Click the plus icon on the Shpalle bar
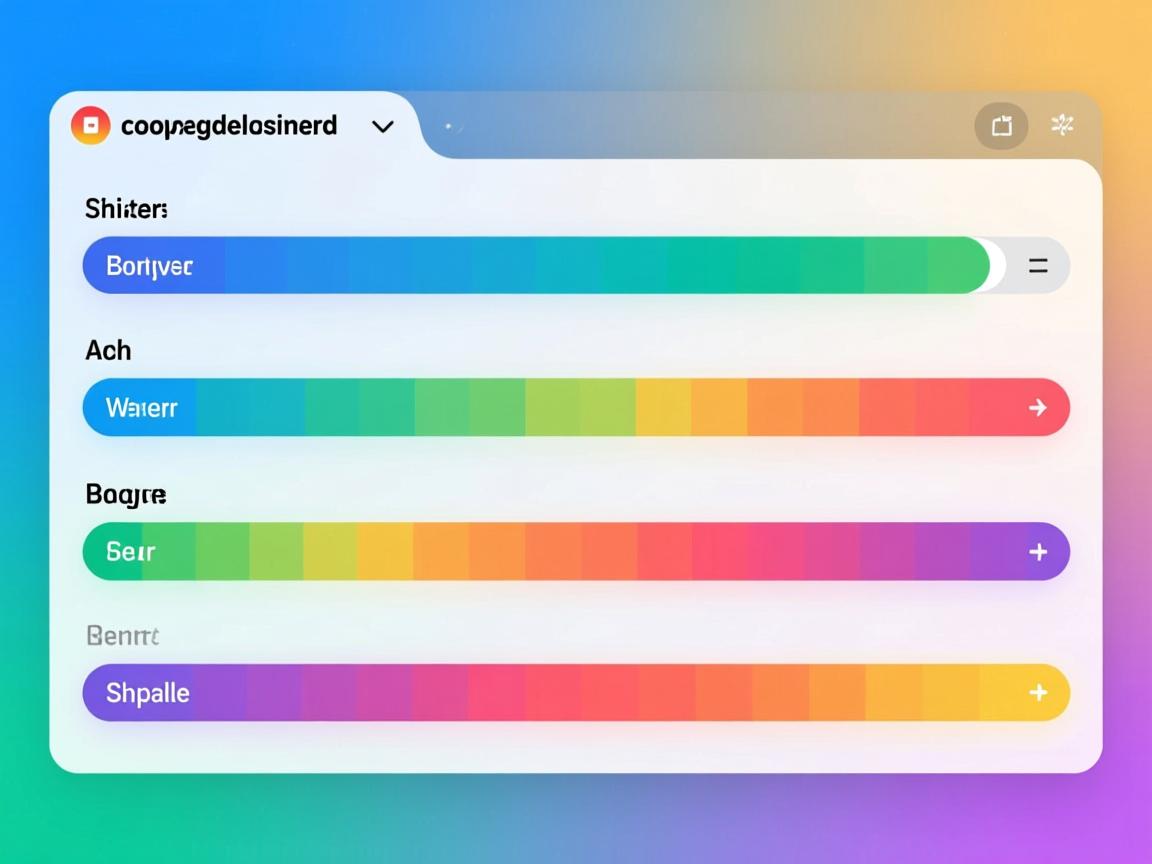 click(x=1038, y=693)
